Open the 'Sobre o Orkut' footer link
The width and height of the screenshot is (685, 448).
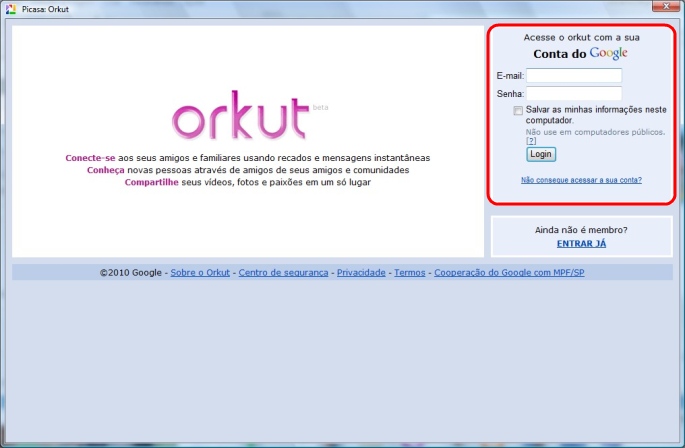[200, 273]
